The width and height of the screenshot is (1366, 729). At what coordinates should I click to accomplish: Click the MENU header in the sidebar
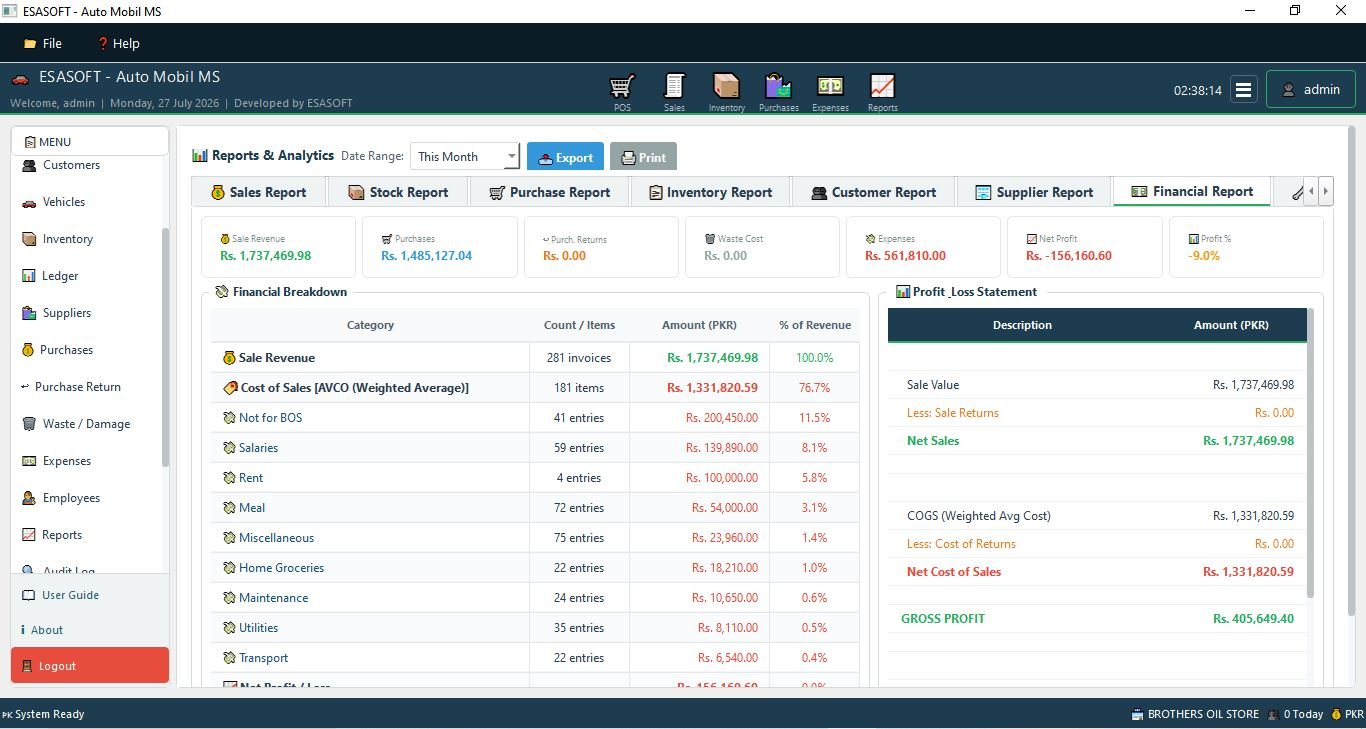(x=90, y=142)
